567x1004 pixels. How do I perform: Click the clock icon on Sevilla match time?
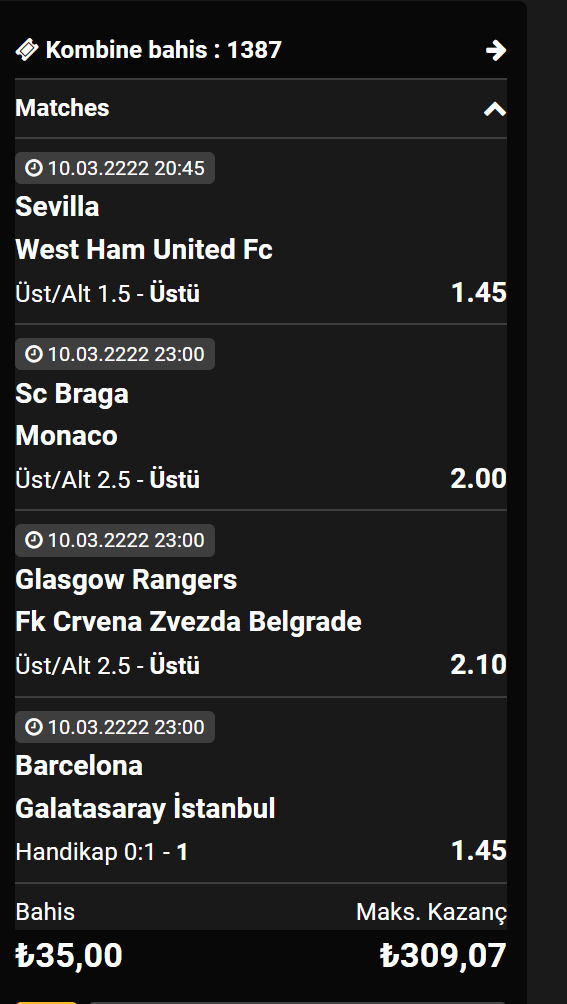(x=33, y=168)
